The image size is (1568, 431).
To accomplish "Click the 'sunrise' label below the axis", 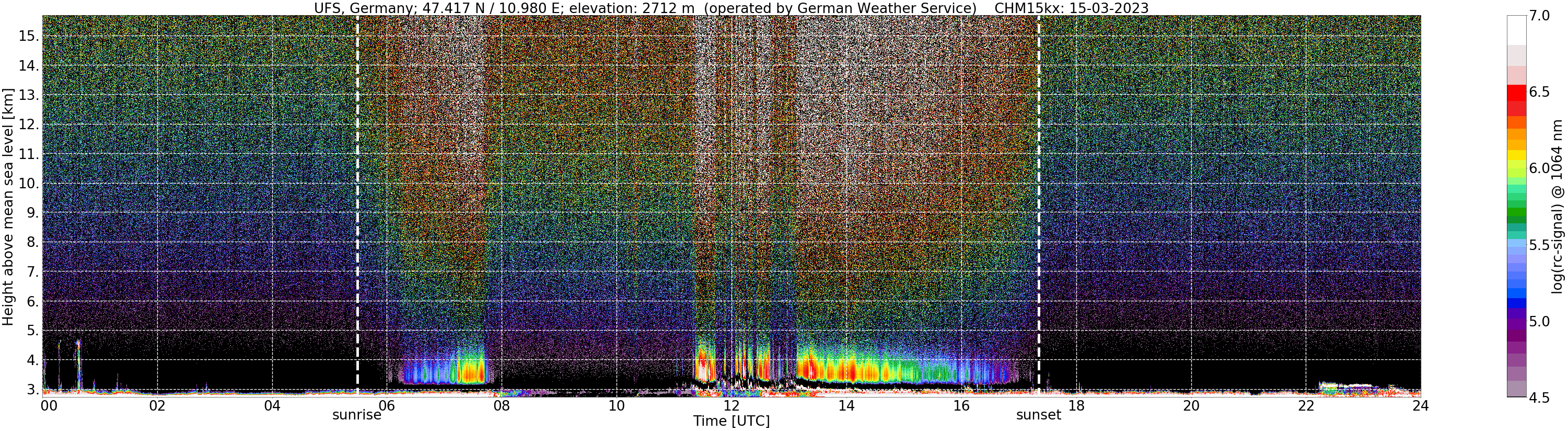I will point(357,415).
